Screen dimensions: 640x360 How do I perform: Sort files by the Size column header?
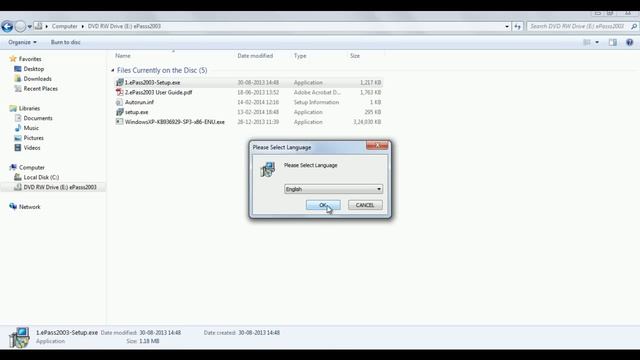pyautogui.click(x=355, y=56)
